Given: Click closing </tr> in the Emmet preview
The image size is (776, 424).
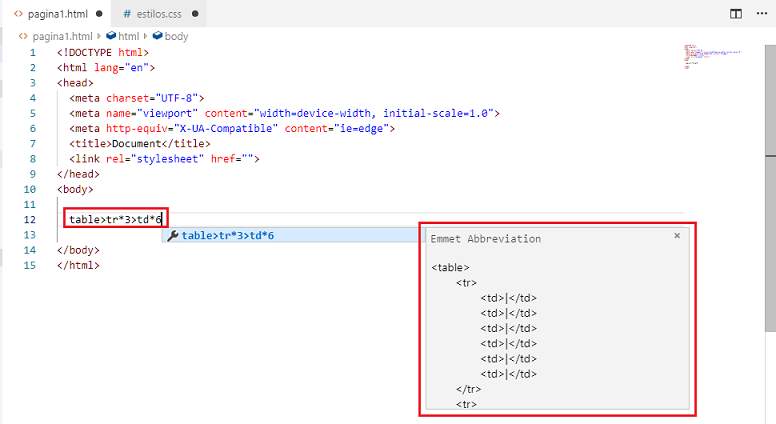Looking at the screenshot, I should tap(468, 389).
